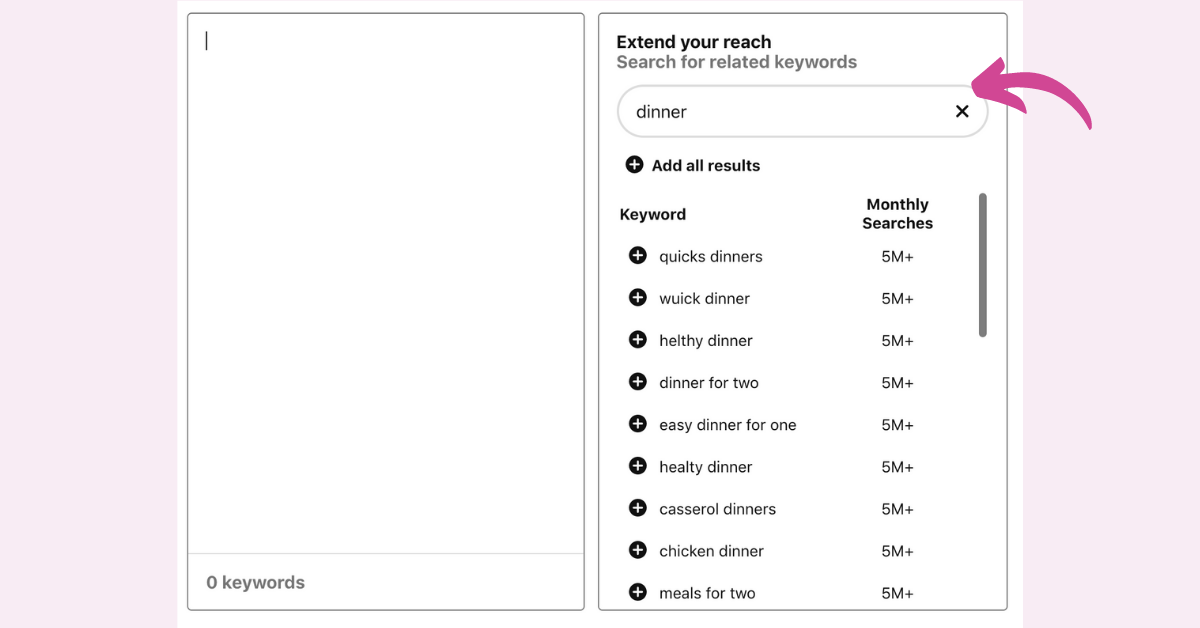Add the 'healty dinner' keyword plus icon
This screenshot has width=1200, height=628.
[x=637, y=465]
